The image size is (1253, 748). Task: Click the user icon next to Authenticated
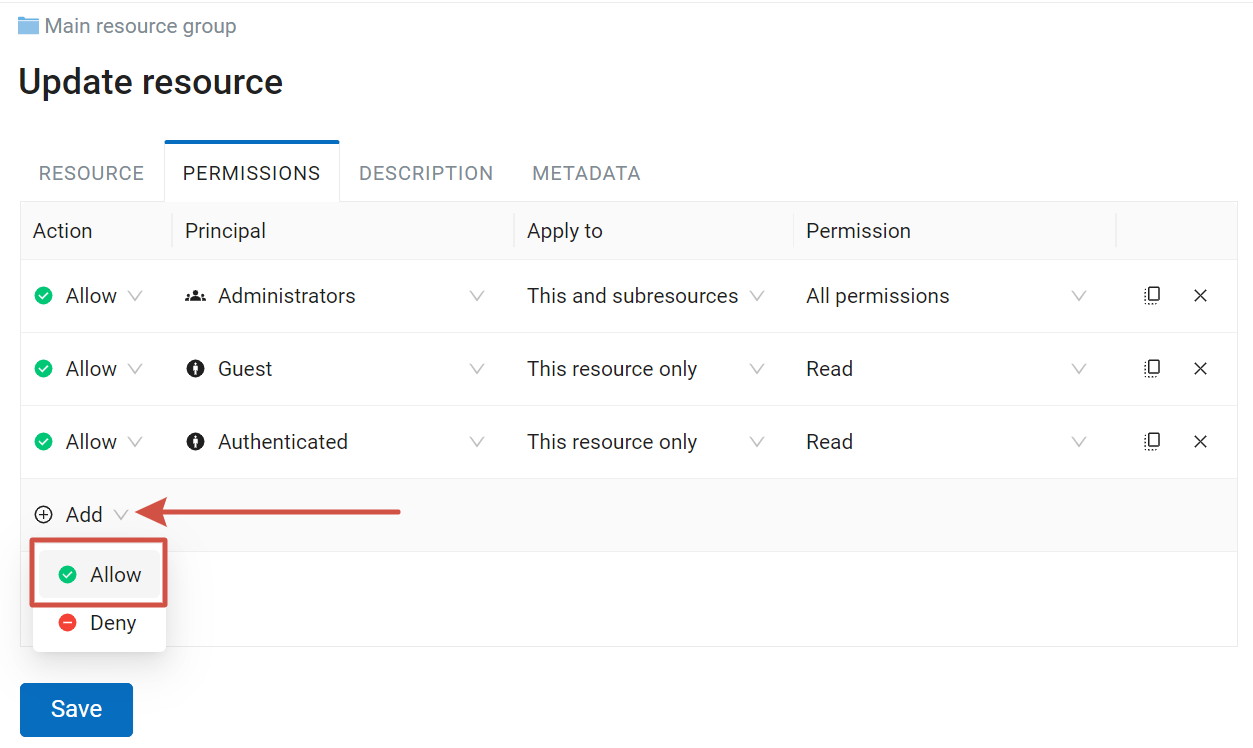tap(196, 442)
